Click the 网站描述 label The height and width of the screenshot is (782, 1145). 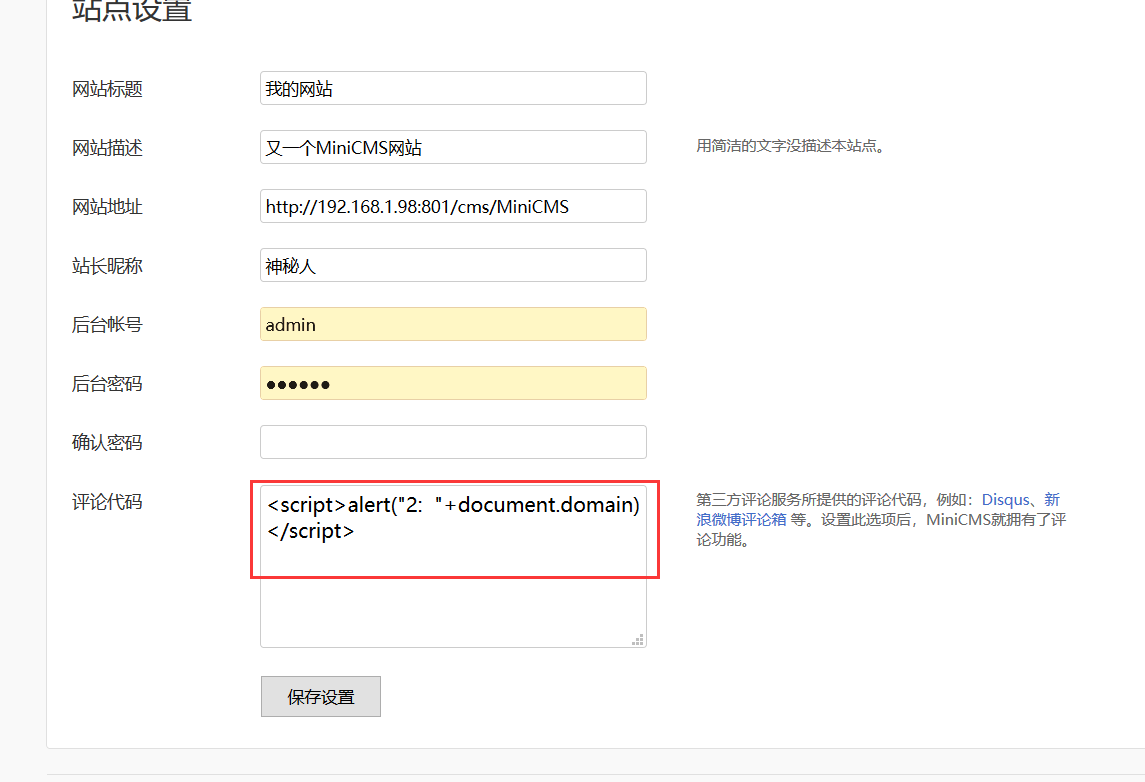tap(107, 148)
